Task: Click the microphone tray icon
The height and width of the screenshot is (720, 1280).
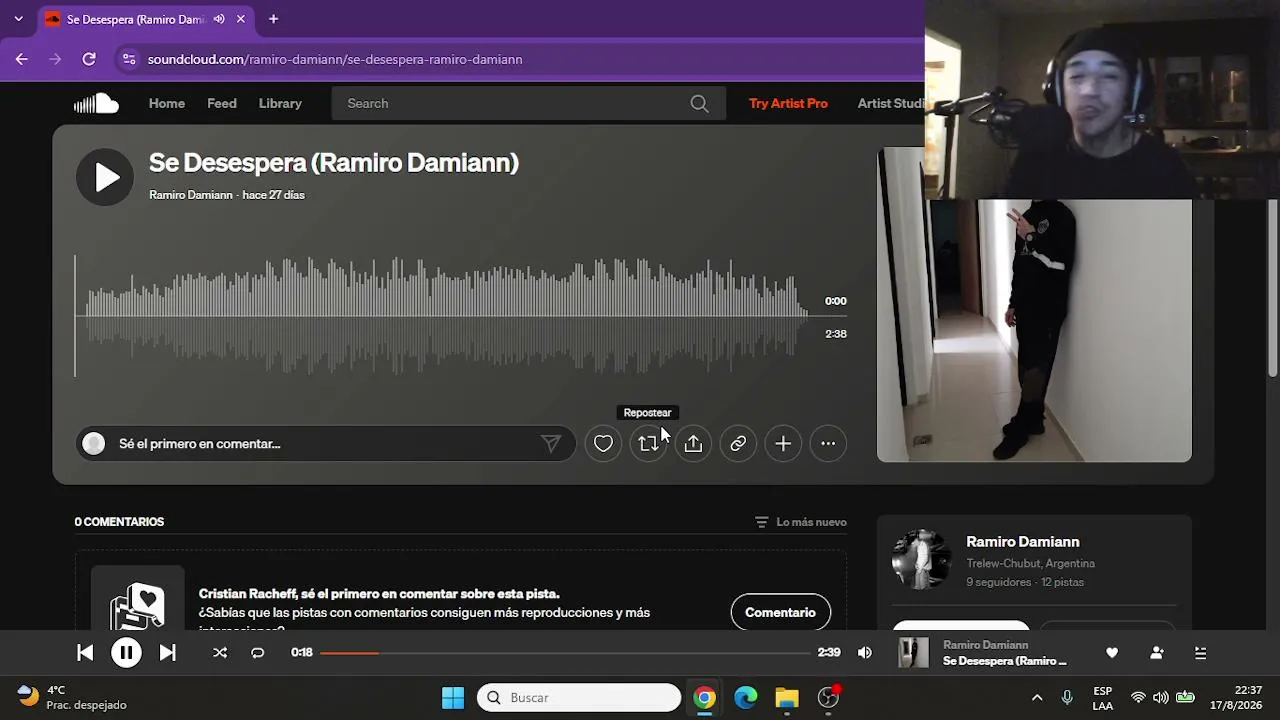Action: pos(1067,697)
